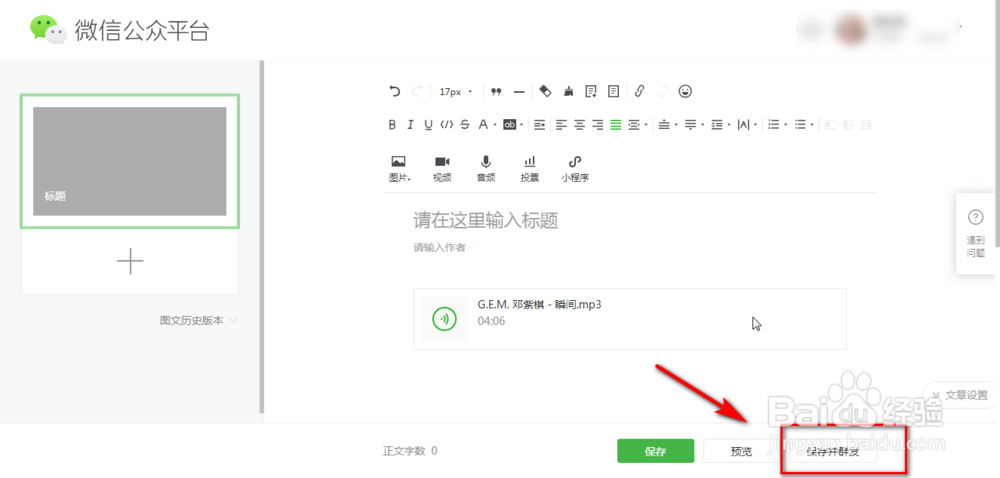Click the green 保存 button
1000x478 pixels.
[655, 451]
